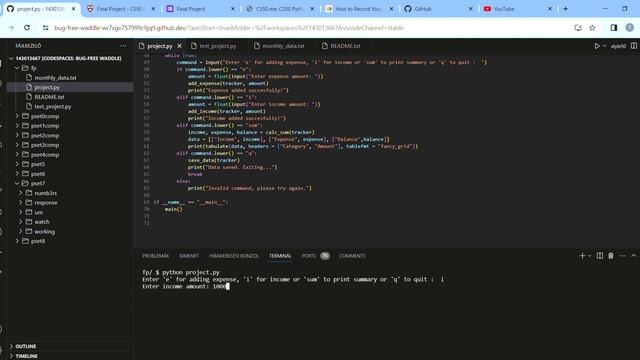Open explorer panel more actions ellipsis
640x360 pixels.
click(123, 46)
